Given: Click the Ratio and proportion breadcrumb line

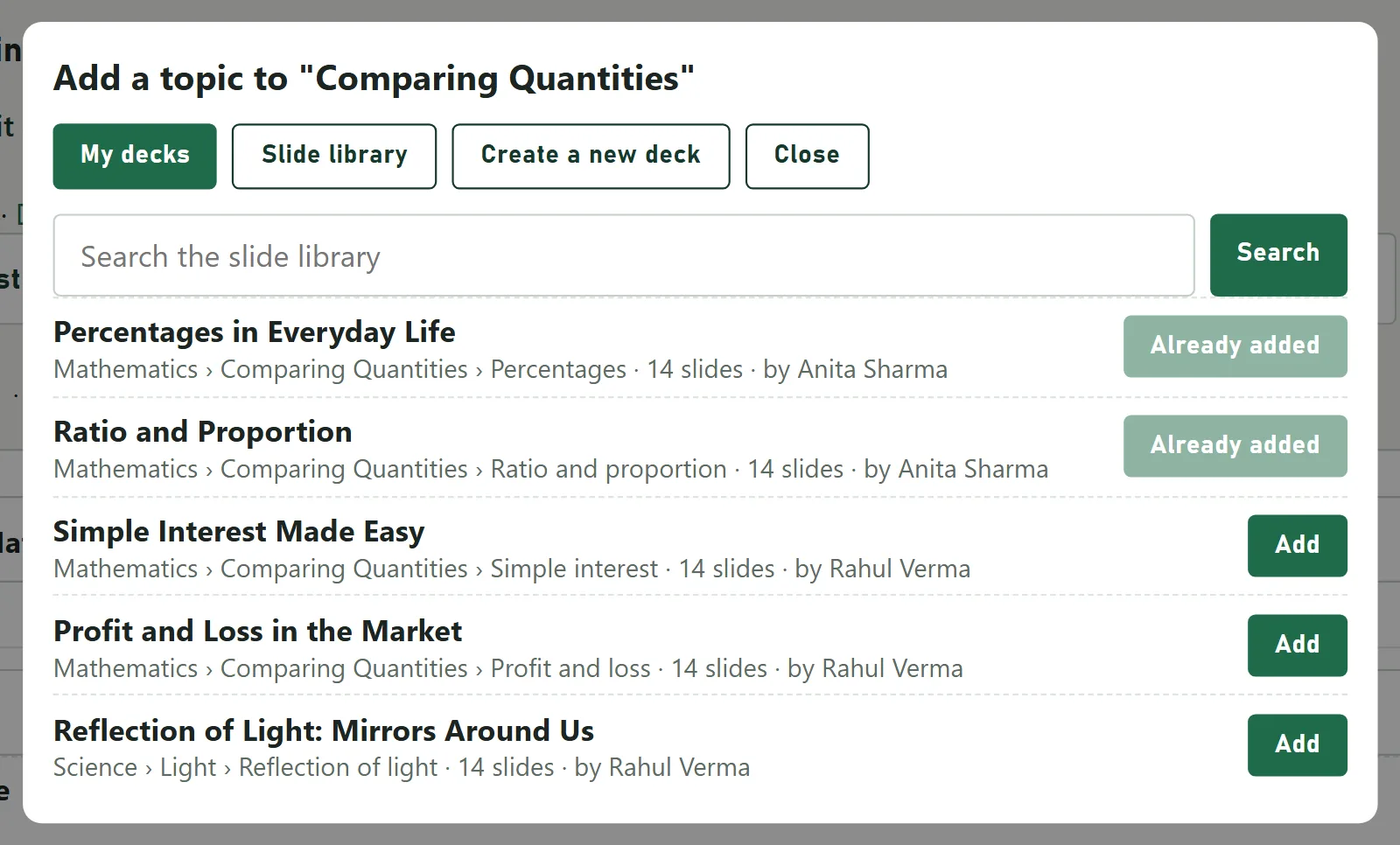Looking at the screenshot, I should 551,470.
